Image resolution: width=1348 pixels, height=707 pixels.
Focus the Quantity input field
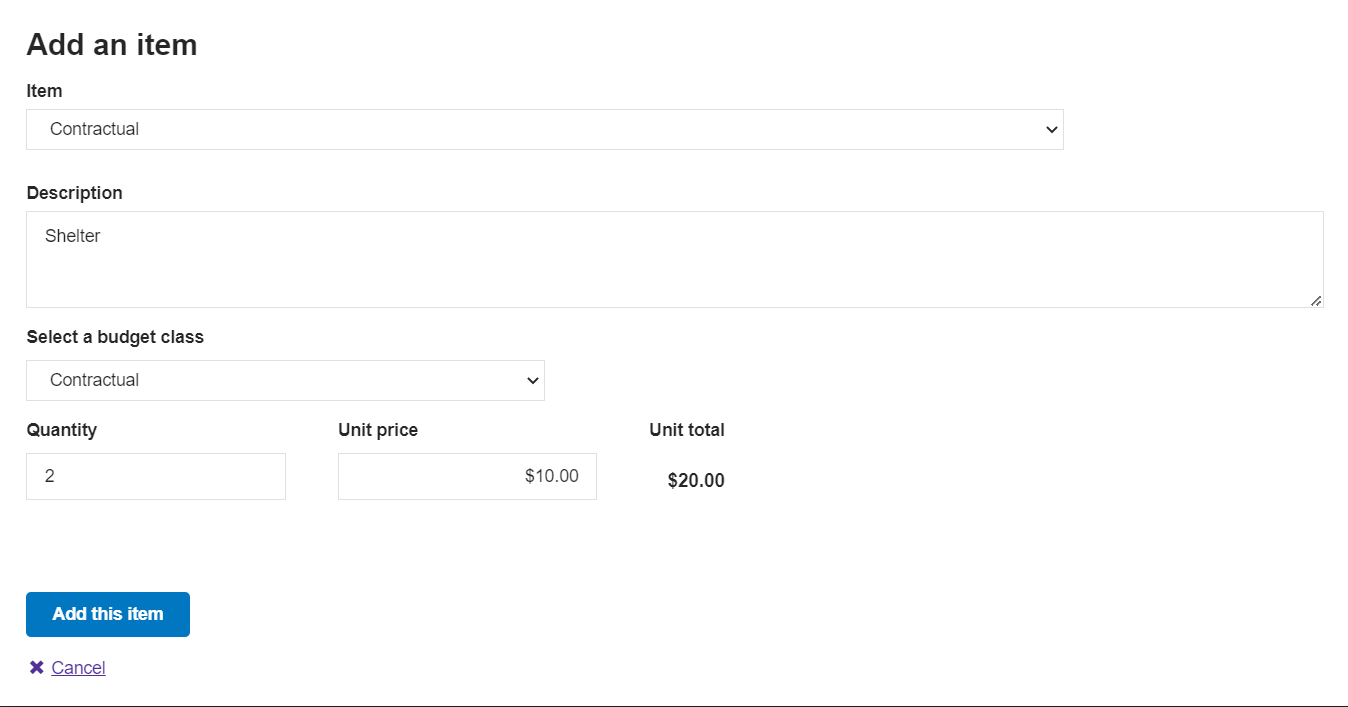[x=156, y=477]
